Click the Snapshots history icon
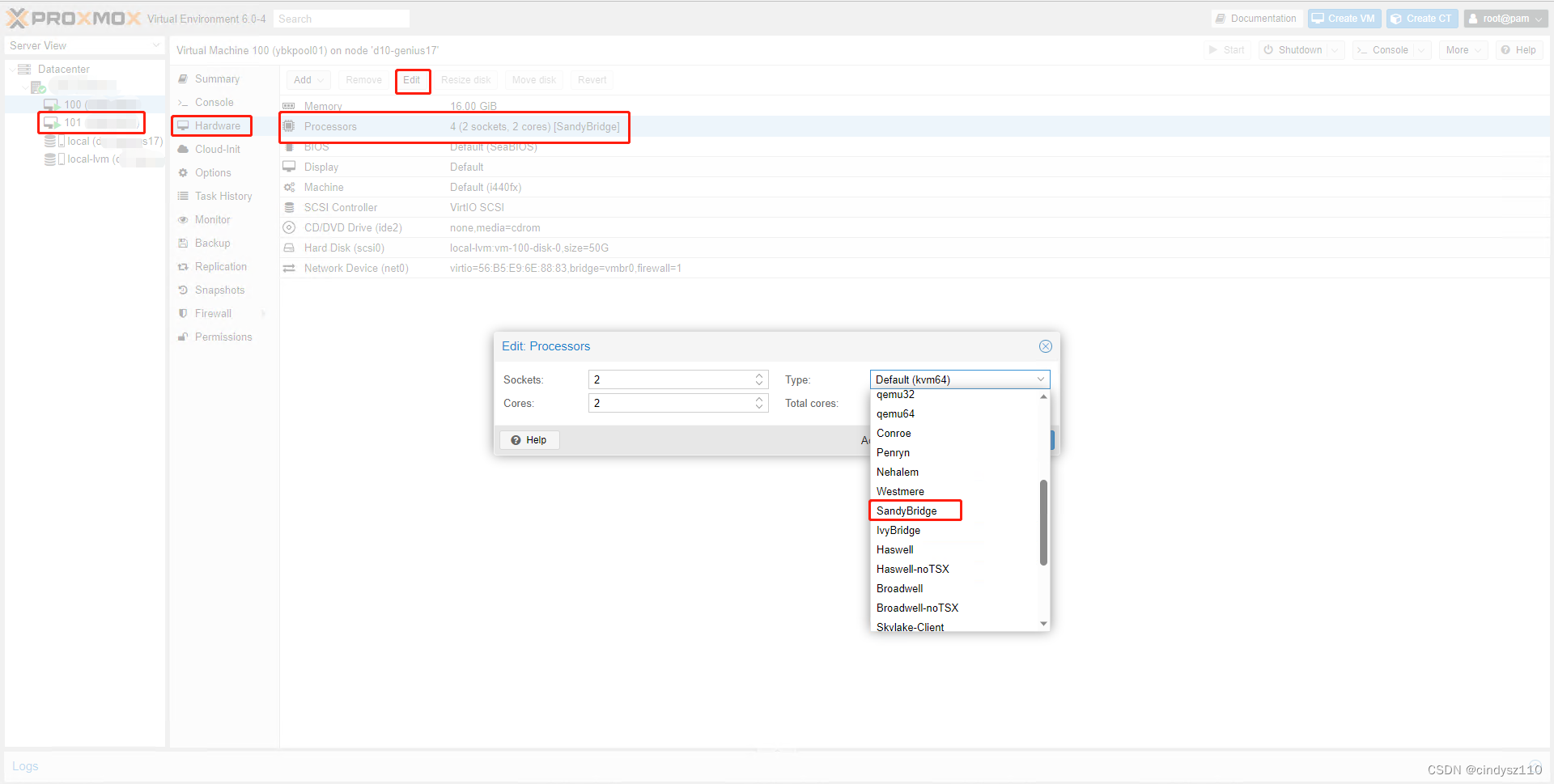Image resolution: width=1554 pixels, height=784 pixels. coord(183,290)
